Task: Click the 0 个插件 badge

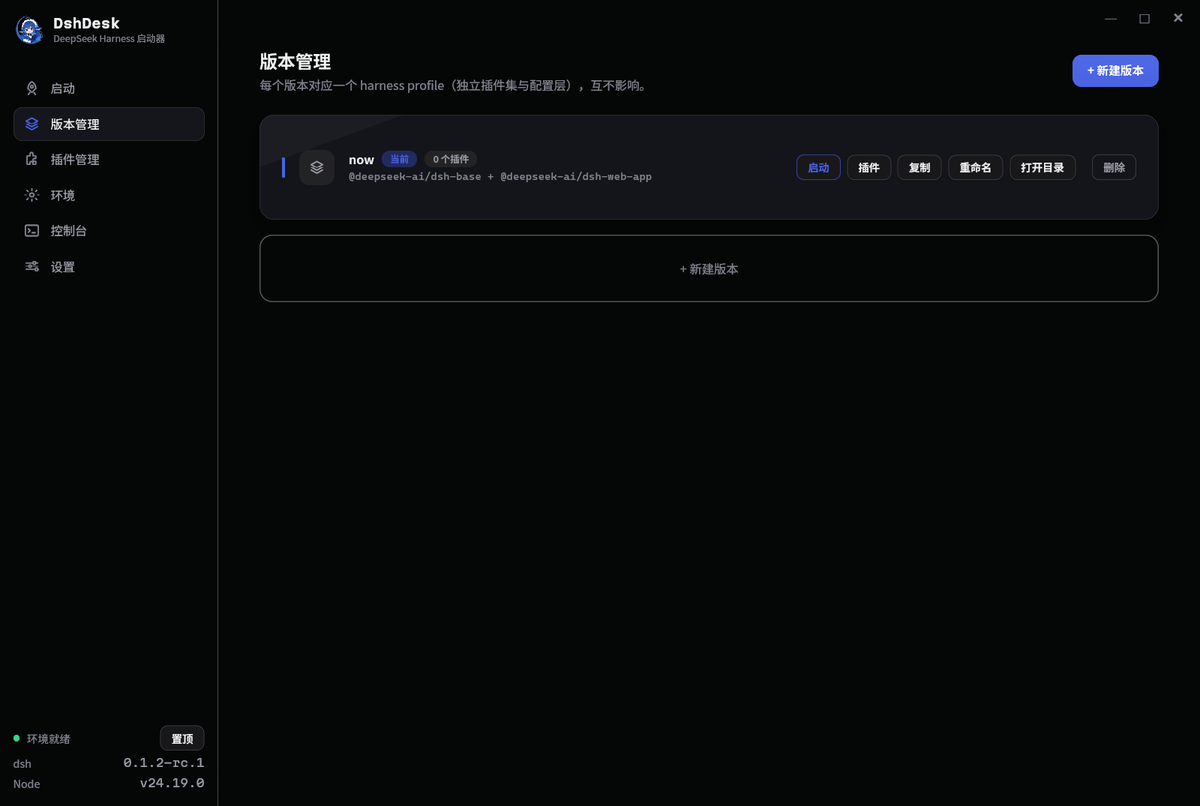Action: pos(450,159)
